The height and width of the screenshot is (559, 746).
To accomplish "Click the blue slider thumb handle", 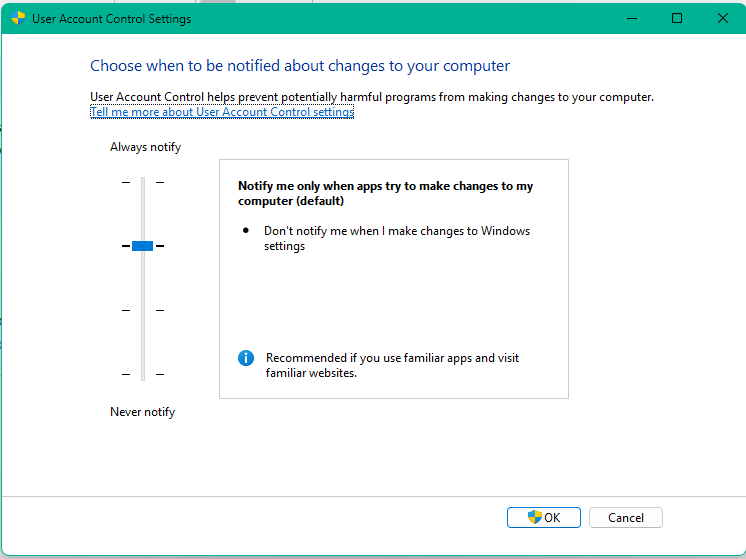I will (142, 246).
